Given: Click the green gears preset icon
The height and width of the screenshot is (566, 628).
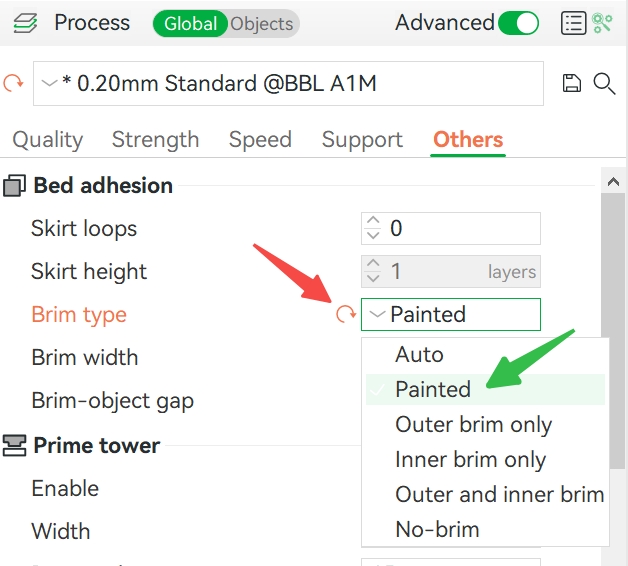Looking at the screenshot, I should 602,23.
